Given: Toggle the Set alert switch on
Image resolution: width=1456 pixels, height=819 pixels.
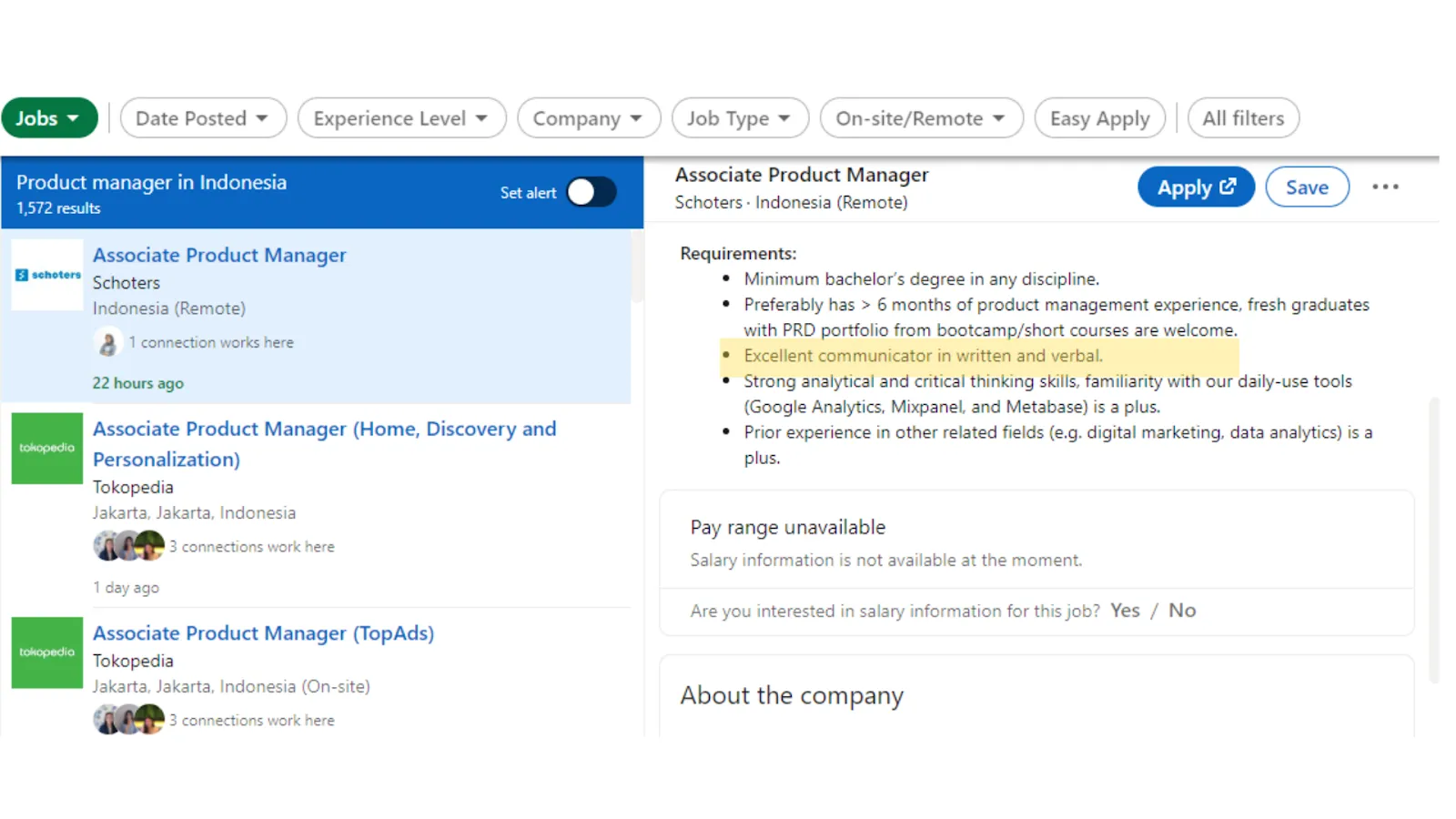Looking at the screenshot, I should [591, 192].
